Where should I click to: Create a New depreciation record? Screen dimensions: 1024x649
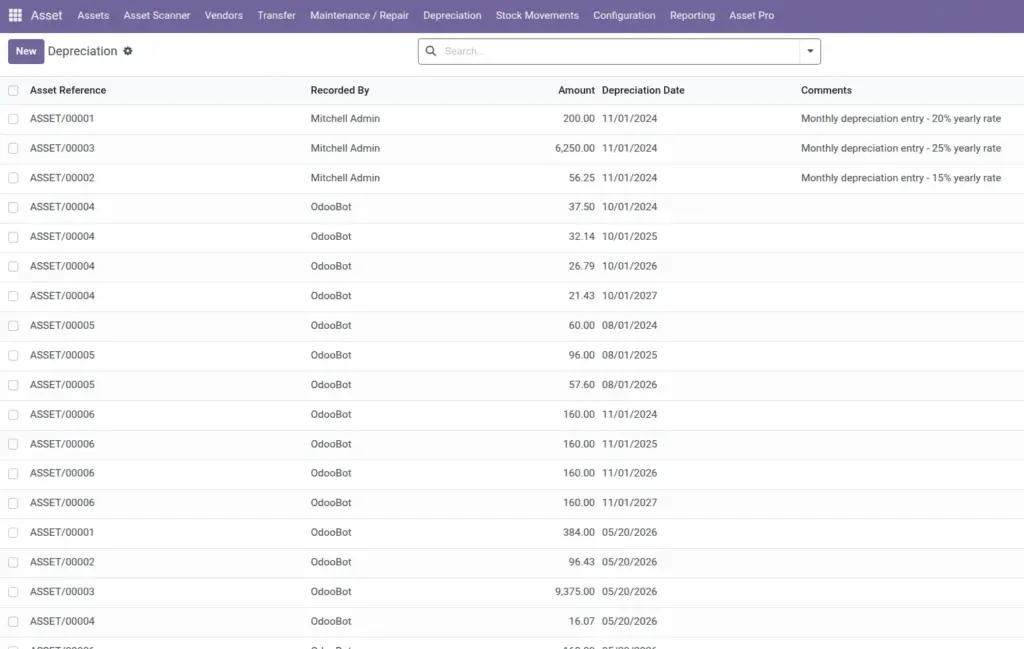pos(26,51)
